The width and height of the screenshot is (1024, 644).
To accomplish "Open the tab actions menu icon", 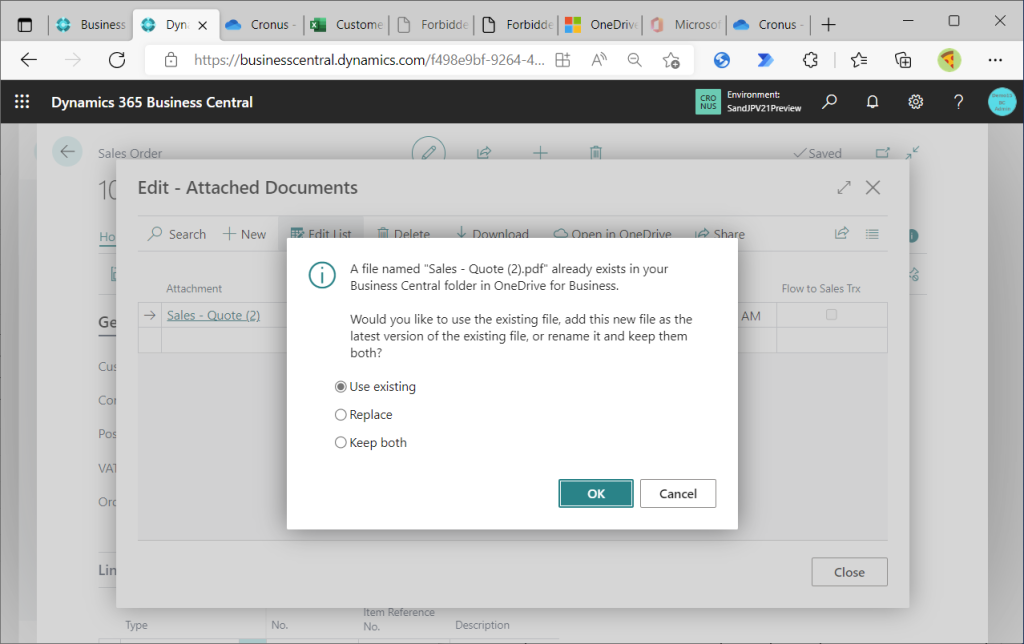I will (25, 25).
